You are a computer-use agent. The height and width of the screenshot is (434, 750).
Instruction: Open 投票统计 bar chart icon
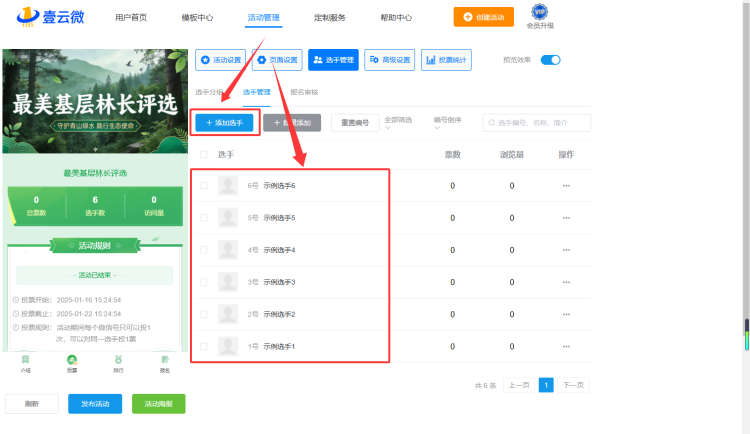[x=430, y=60]
